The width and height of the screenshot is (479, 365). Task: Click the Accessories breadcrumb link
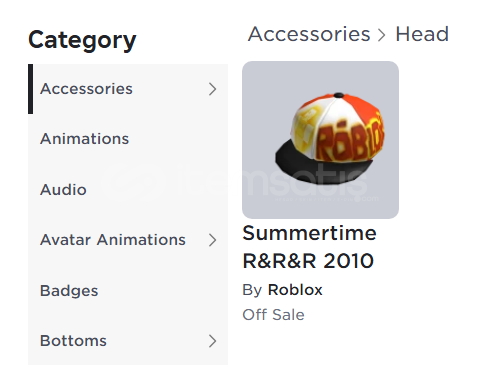(309, 34)
